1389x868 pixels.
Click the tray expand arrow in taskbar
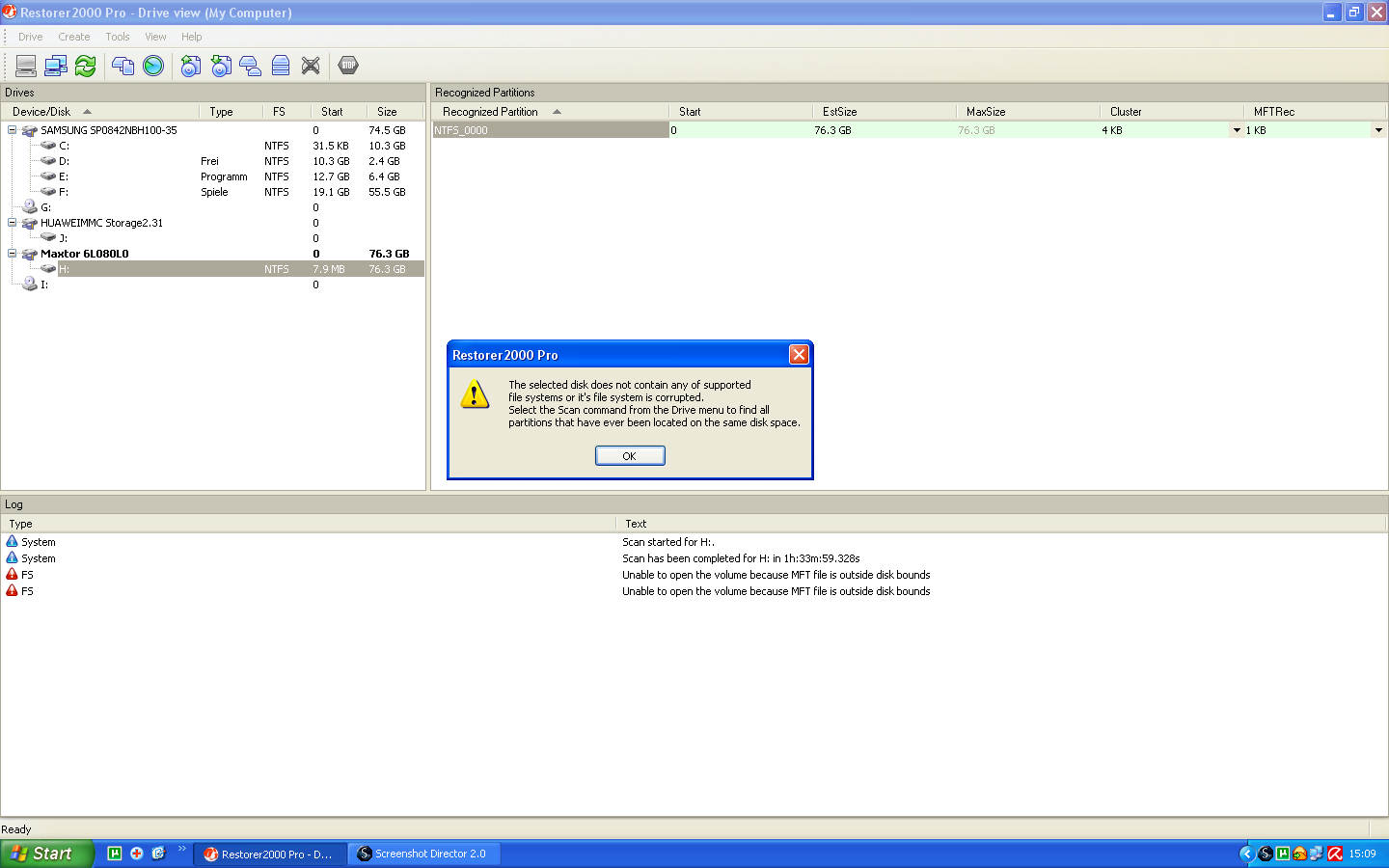point(1246,854)
